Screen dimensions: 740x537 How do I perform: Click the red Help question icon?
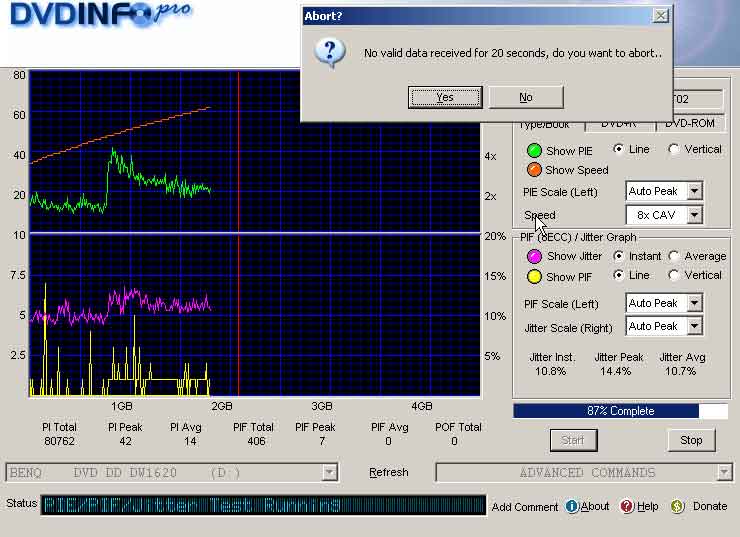pyautogui.click(x=627, y=506)
